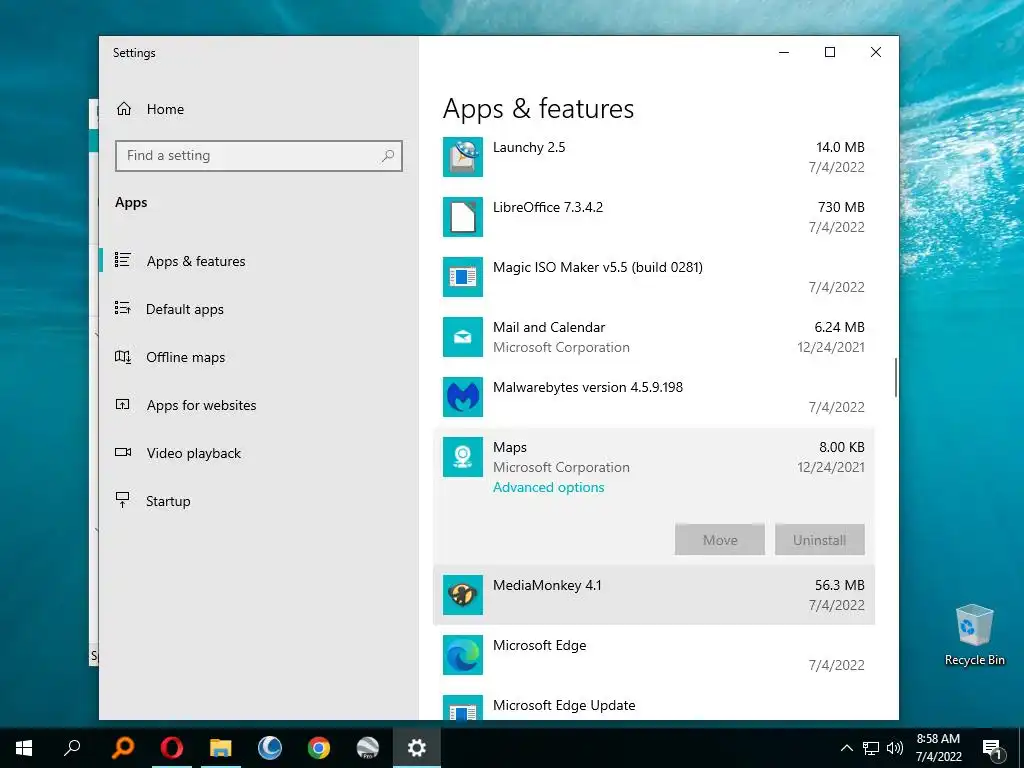Select Microsoft Edge Update entry name
Image resolution: width=1024 pixels, height=768 pixels.
click(x=564, y=705)
